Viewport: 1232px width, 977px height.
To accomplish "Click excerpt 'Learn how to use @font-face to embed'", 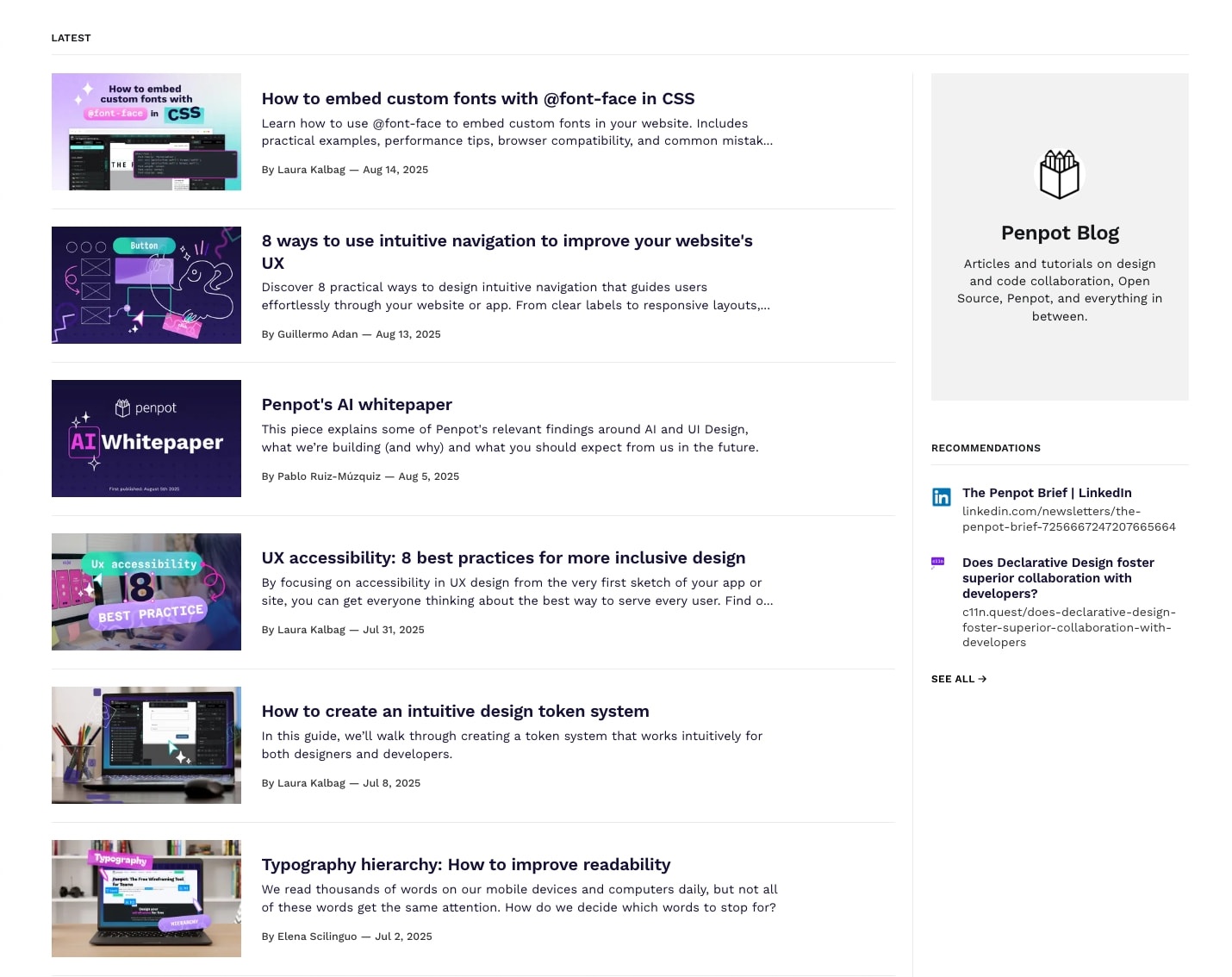I will [x=517, y=132].
